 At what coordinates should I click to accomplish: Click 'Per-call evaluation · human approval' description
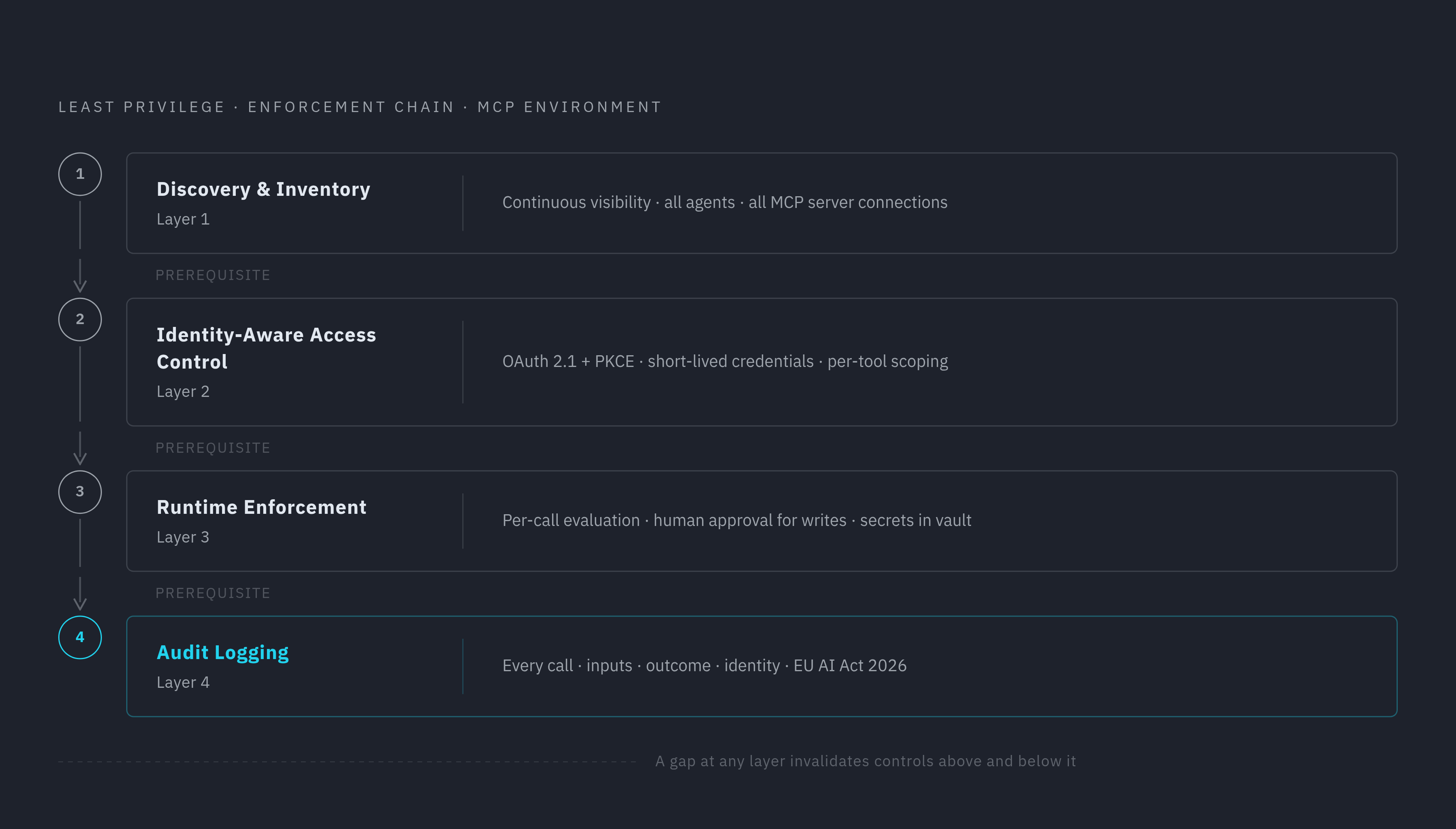click(737, 520)
